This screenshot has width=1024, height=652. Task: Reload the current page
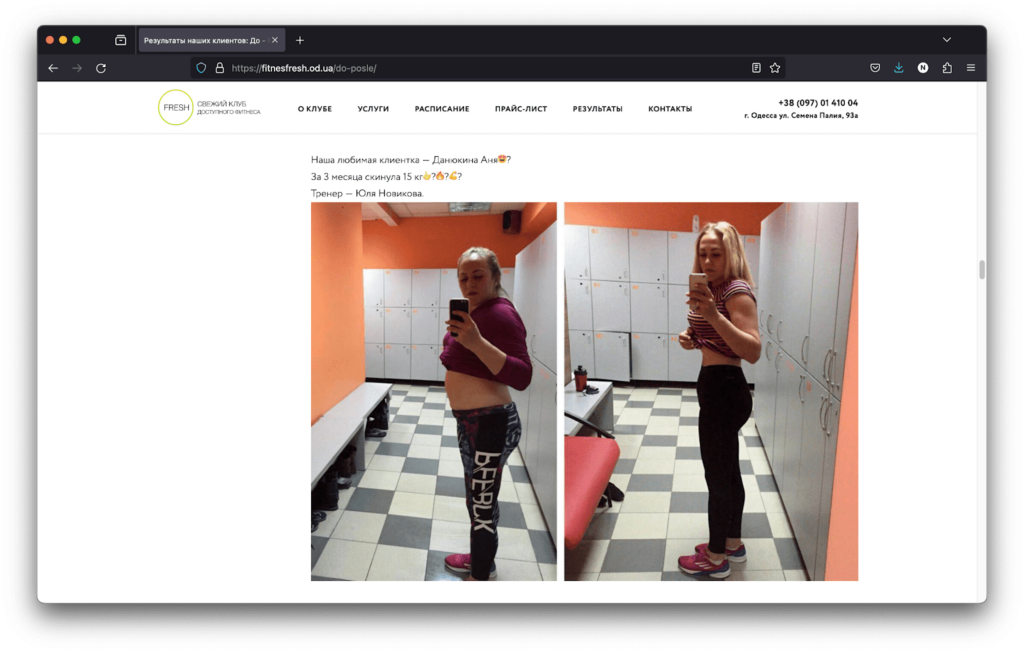coord(101,68)
